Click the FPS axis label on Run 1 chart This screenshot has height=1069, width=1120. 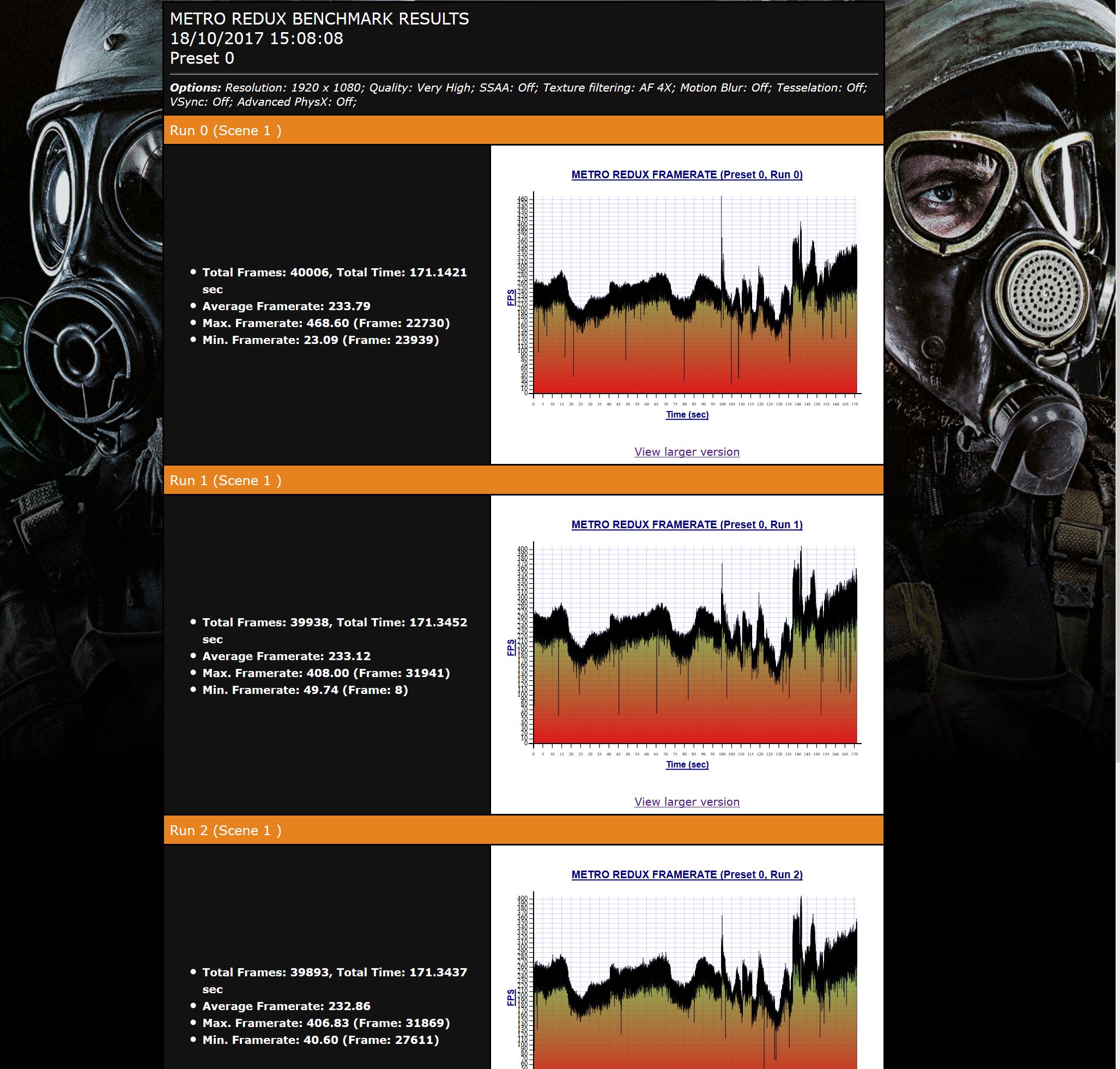click(511, 647)
